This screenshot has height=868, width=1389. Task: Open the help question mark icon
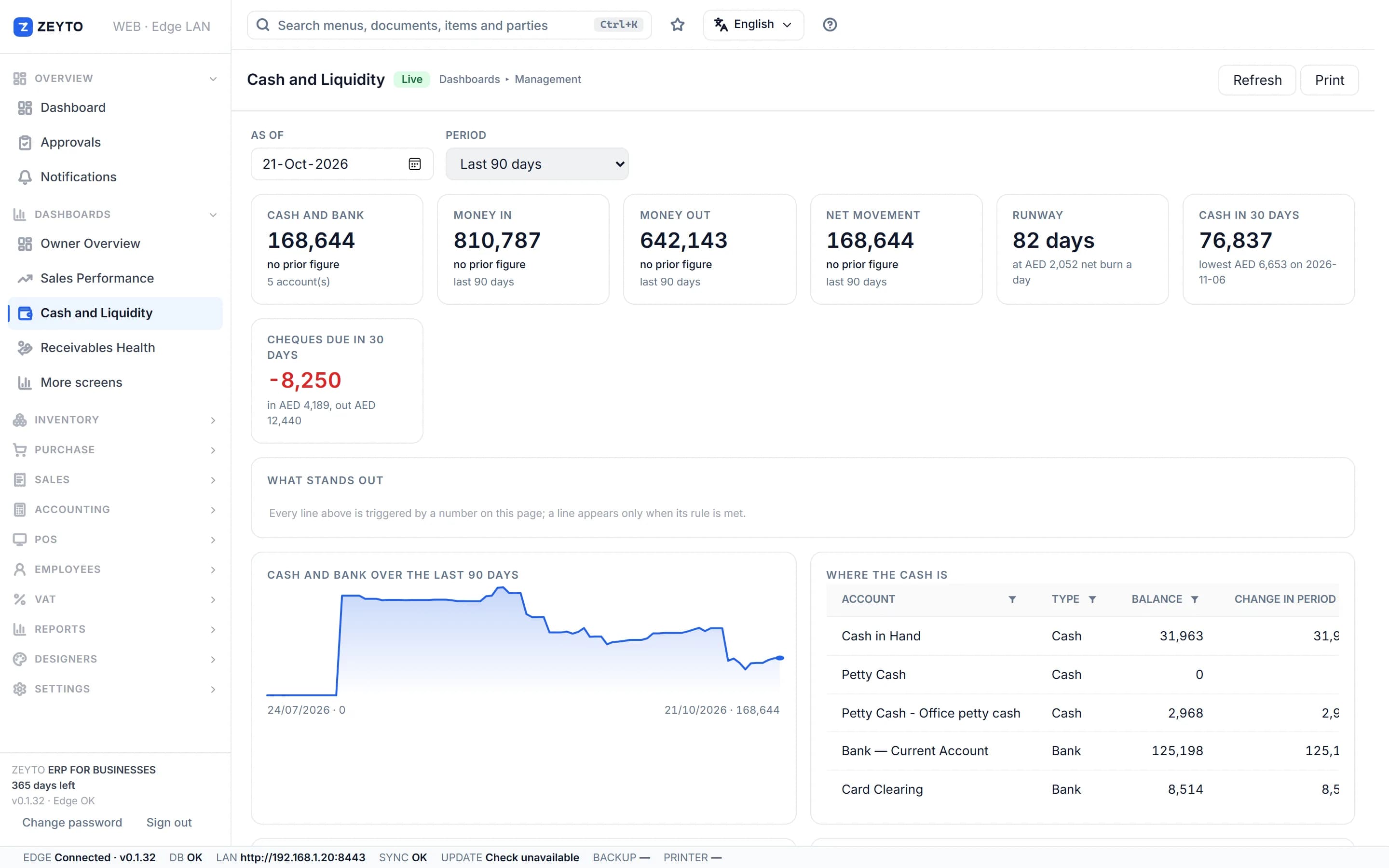point(830,25)
